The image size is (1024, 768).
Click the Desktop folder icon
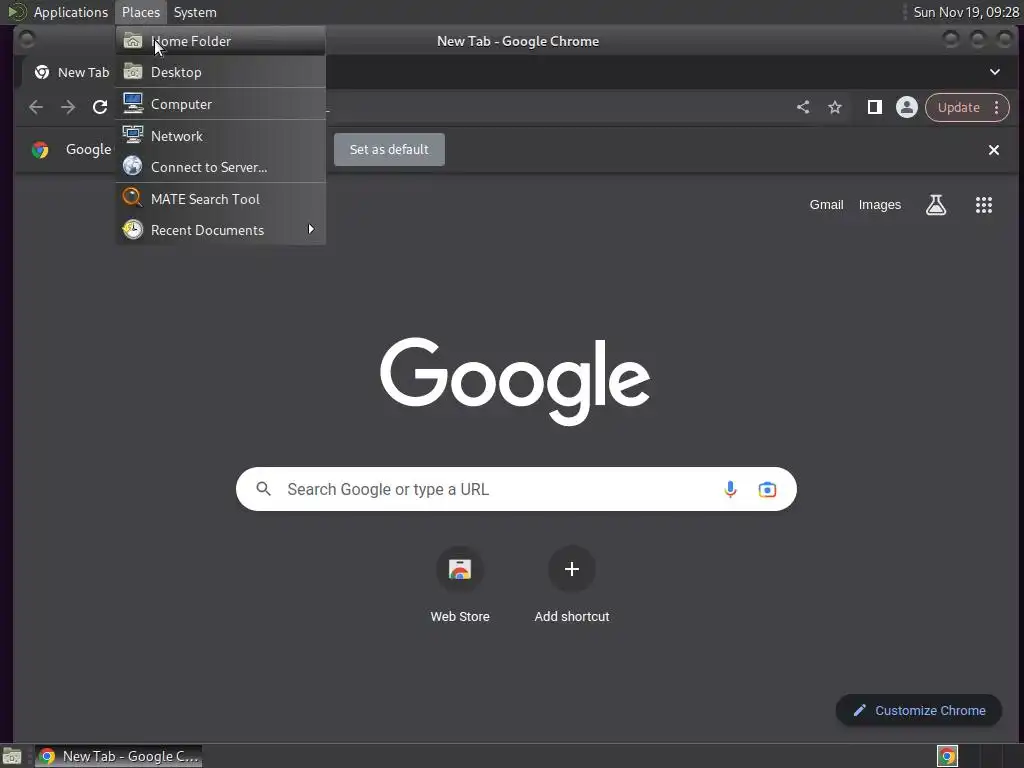[x=133, y=72]
